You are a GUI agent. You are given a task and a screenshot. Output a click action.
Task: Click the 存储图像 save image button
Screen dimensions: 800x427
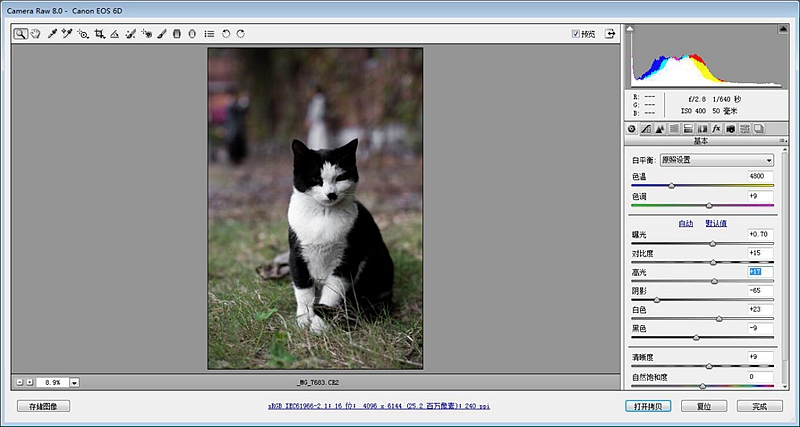click(43, 407)
